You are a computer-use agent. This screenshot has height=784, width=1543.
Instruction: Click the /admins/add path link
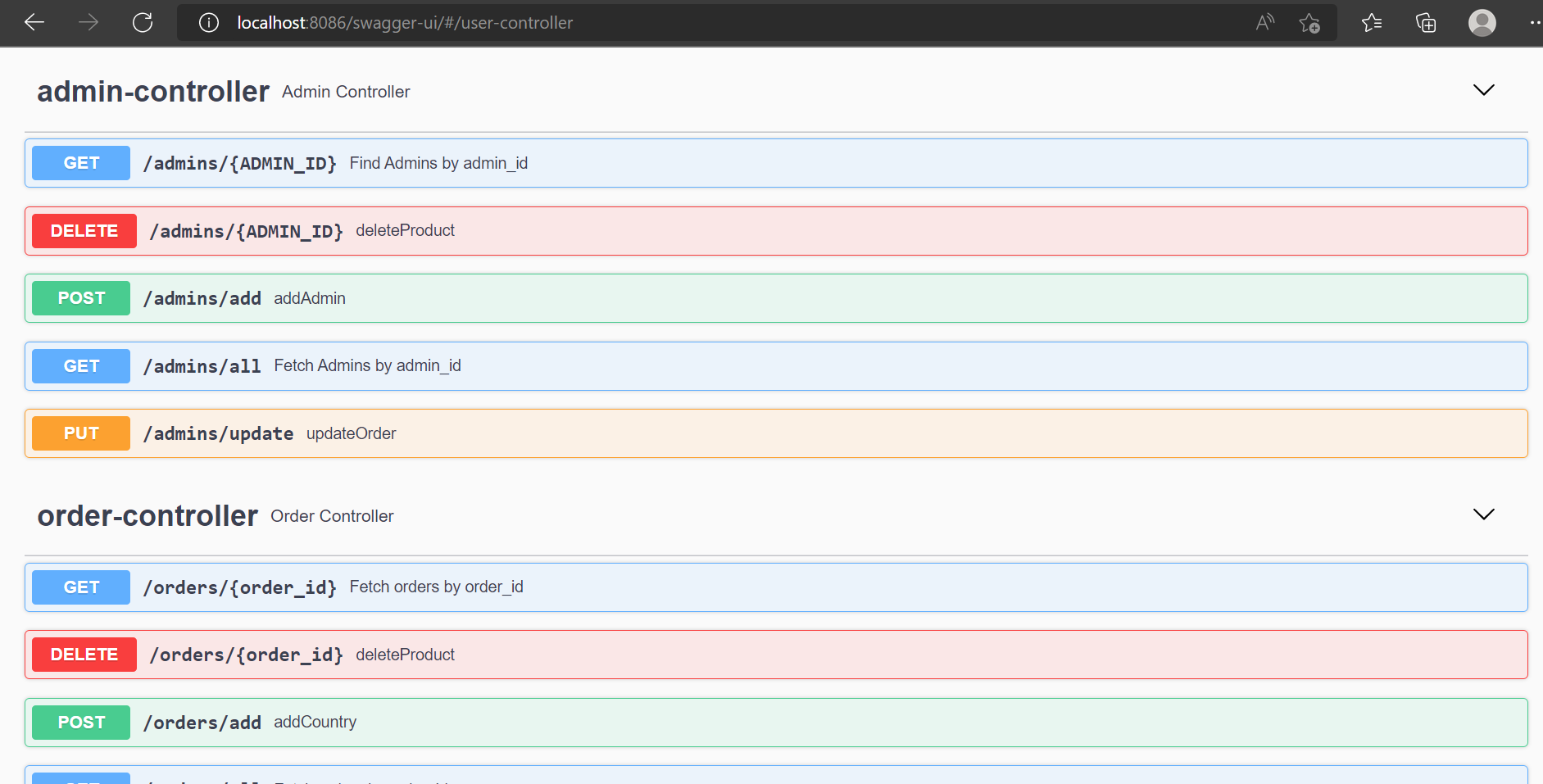coord(202,299)
